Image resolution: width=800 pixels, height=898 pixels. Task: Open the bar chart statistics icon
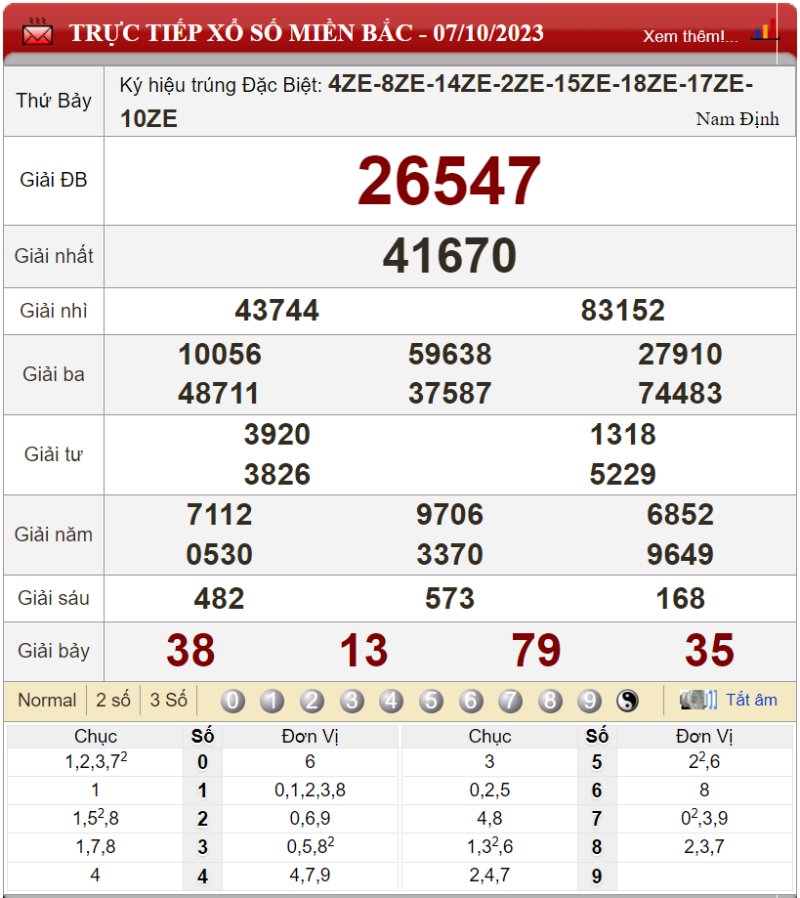point(765,31)
